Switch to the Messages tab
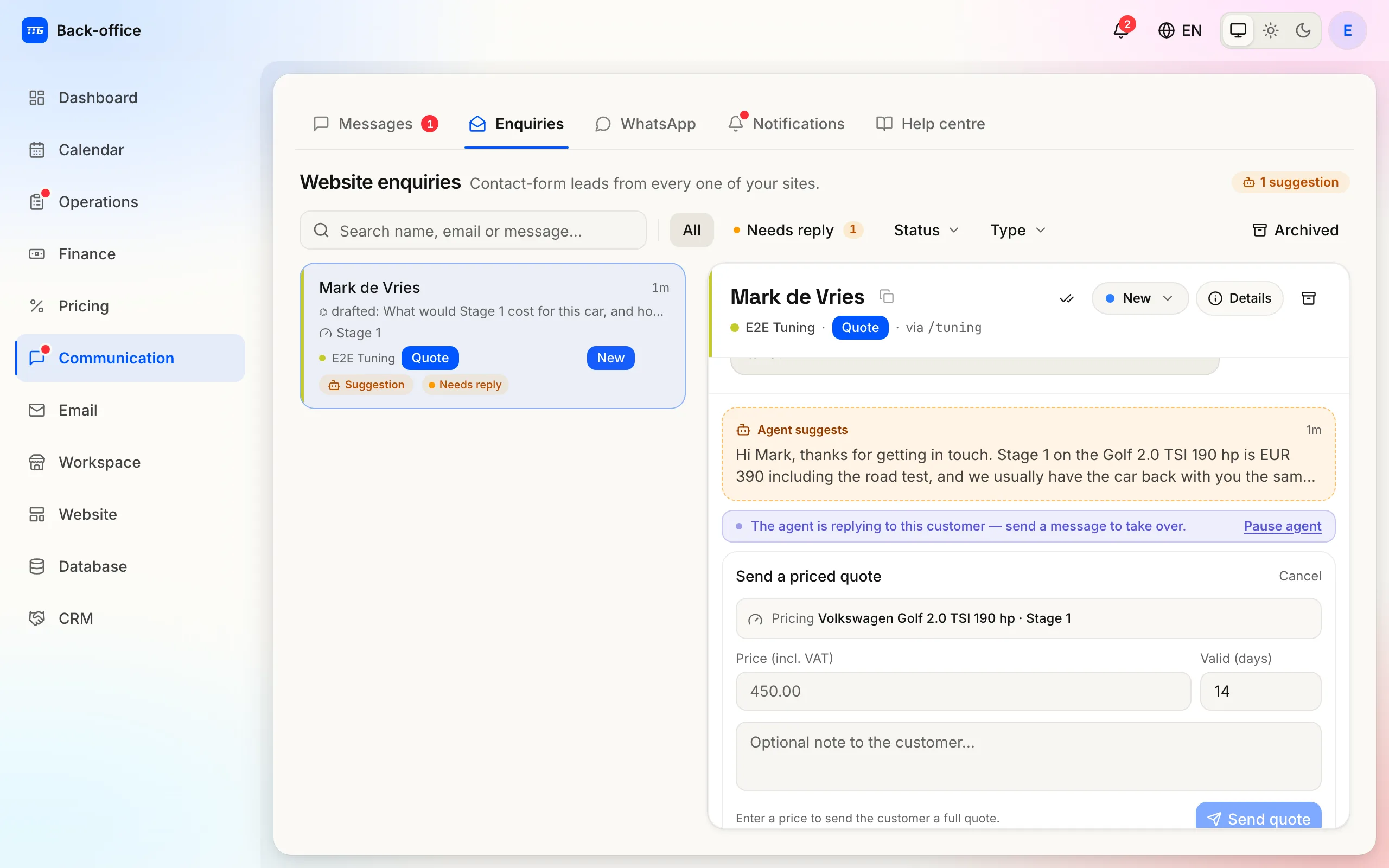 [376, 124]
